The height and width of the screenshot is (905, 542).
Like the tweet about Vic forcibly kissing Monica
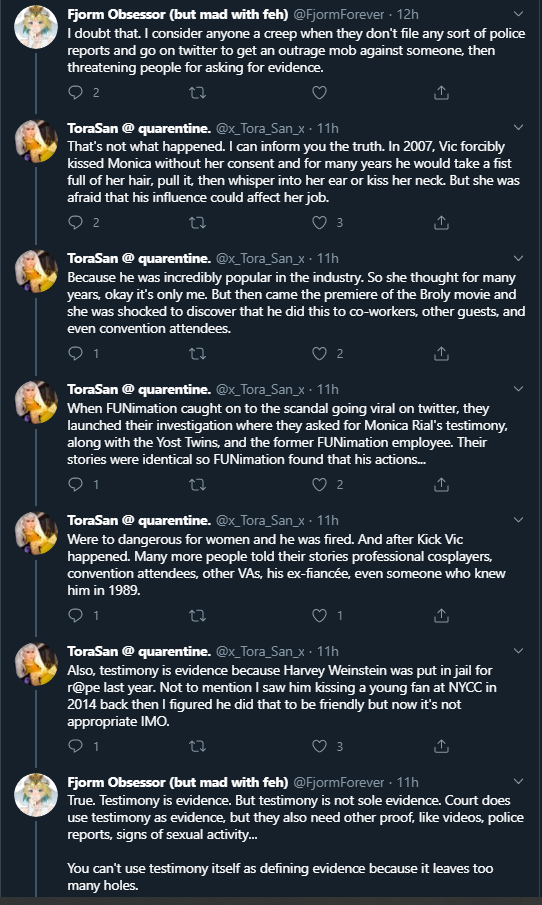[319, 222]
